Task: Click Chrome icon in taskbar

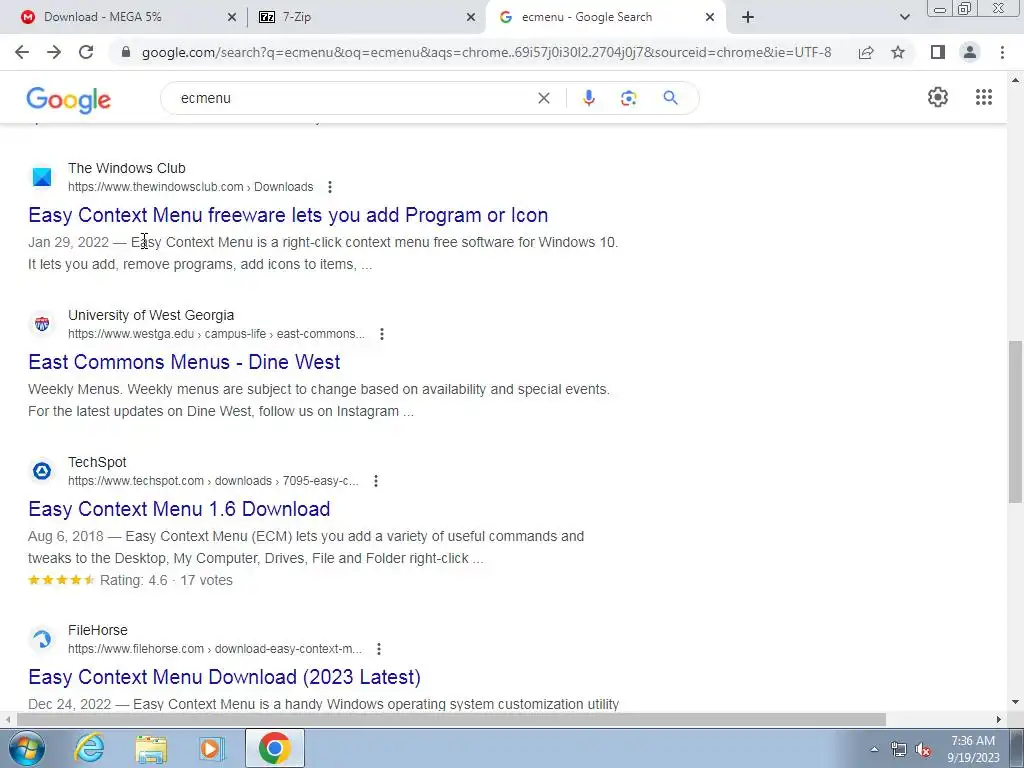Action: coord(274,748)
